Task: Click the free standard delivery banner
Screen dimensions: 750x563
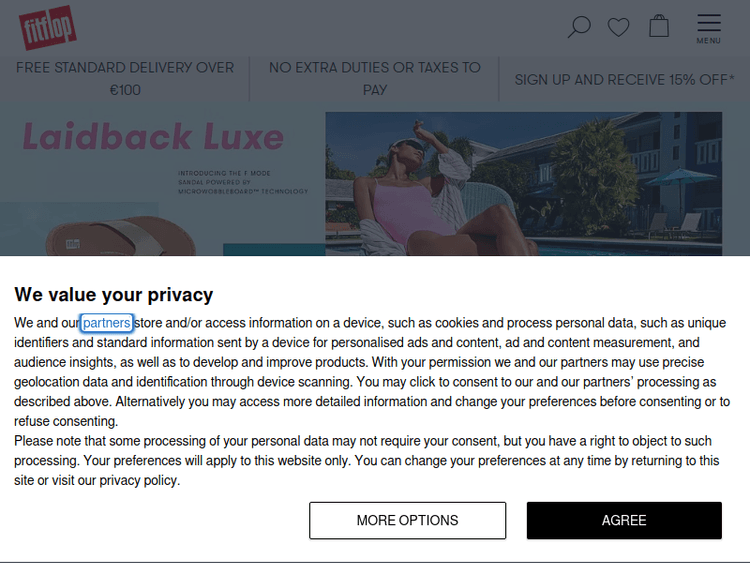Action: pyautogui.click(x=125, y=78)
